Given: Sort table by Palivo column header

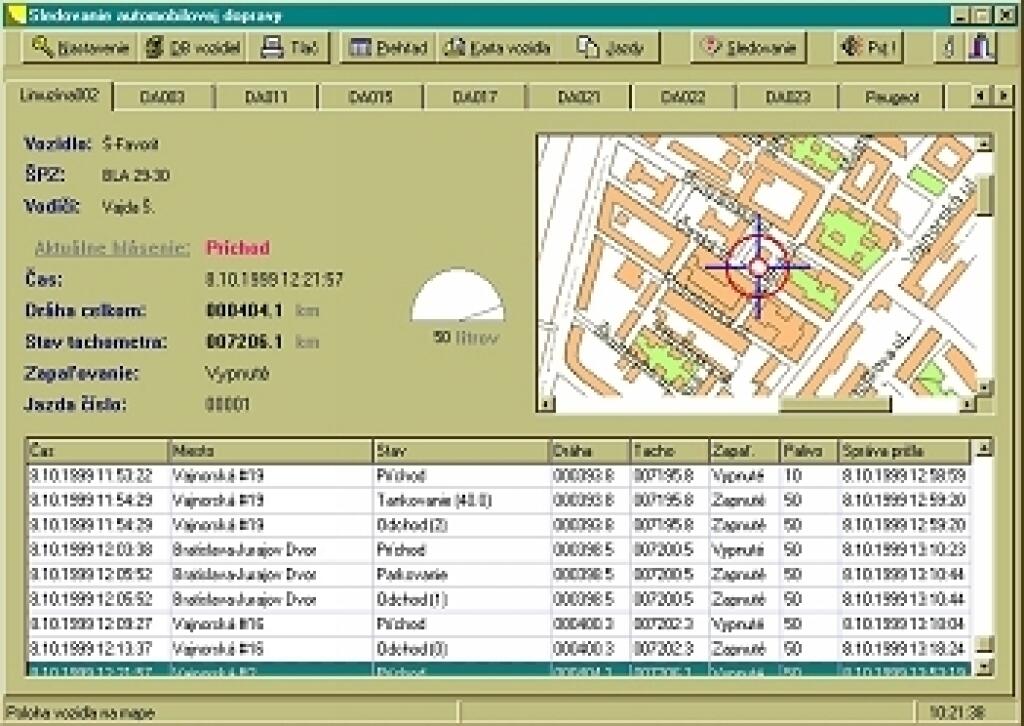Looking at the screenshot, I should [x=809, y=450].
